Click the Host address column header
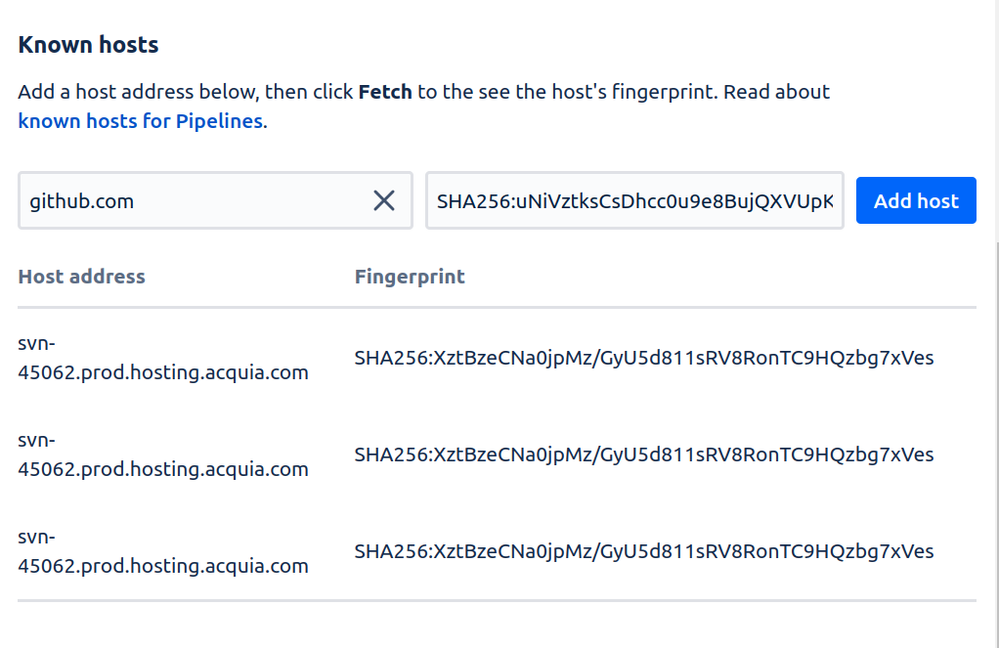This screenshot has height=648, width=999. click(x=82, y=277)
